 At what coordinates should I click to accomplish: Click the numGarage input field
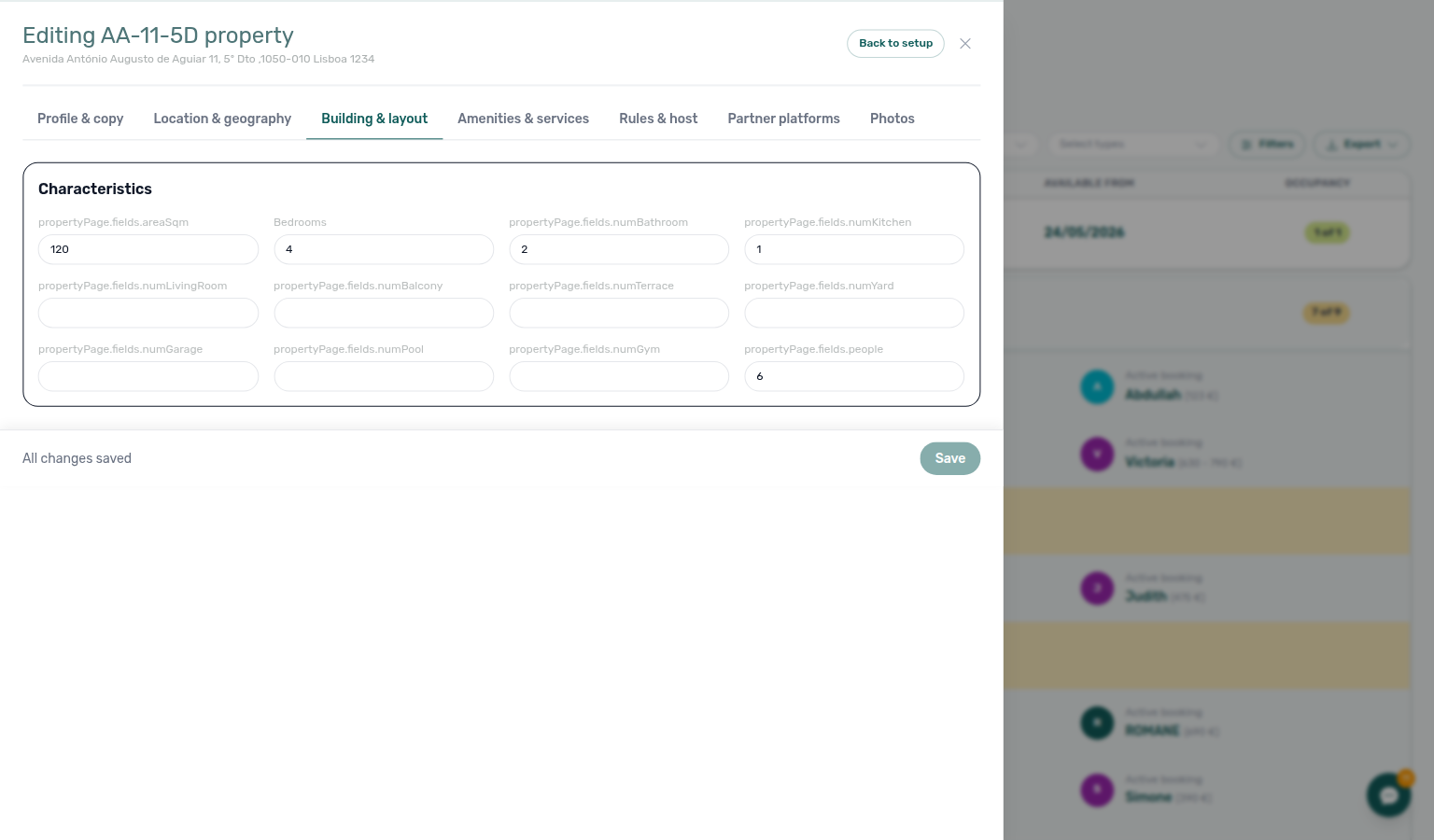[x=148, y=376]
